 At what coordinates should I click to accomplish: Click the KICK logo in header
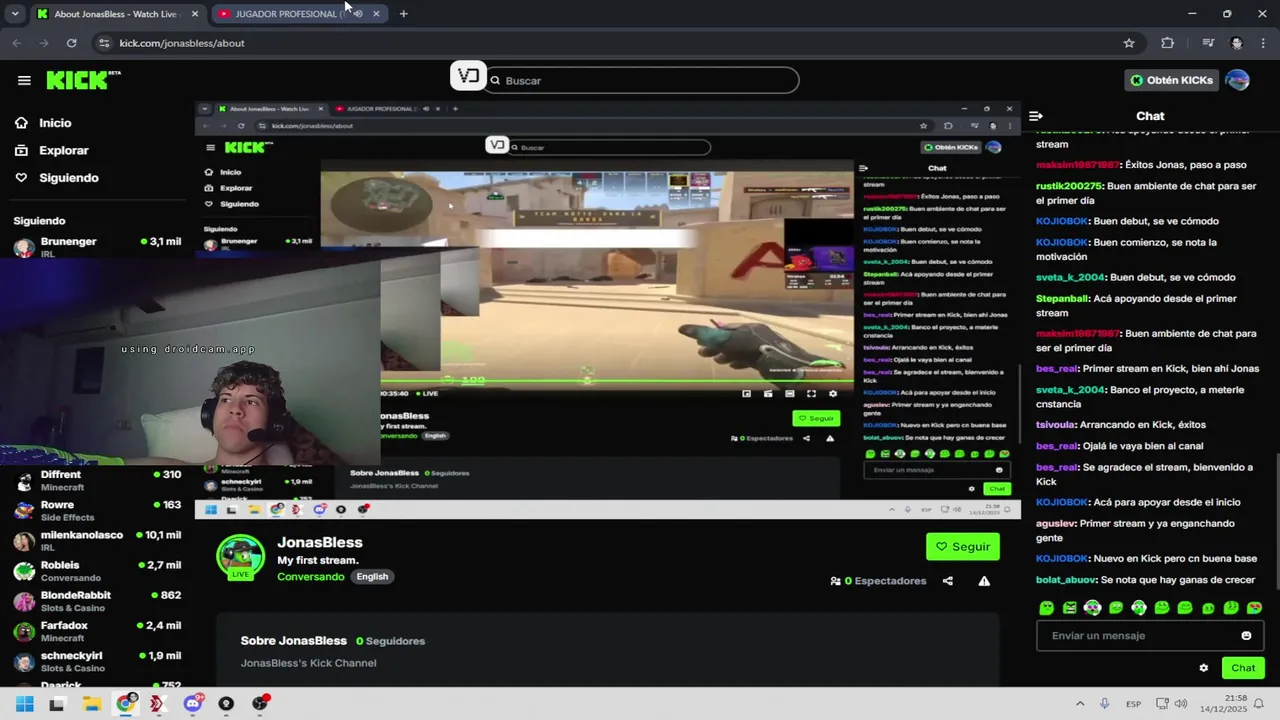[83, 80]
